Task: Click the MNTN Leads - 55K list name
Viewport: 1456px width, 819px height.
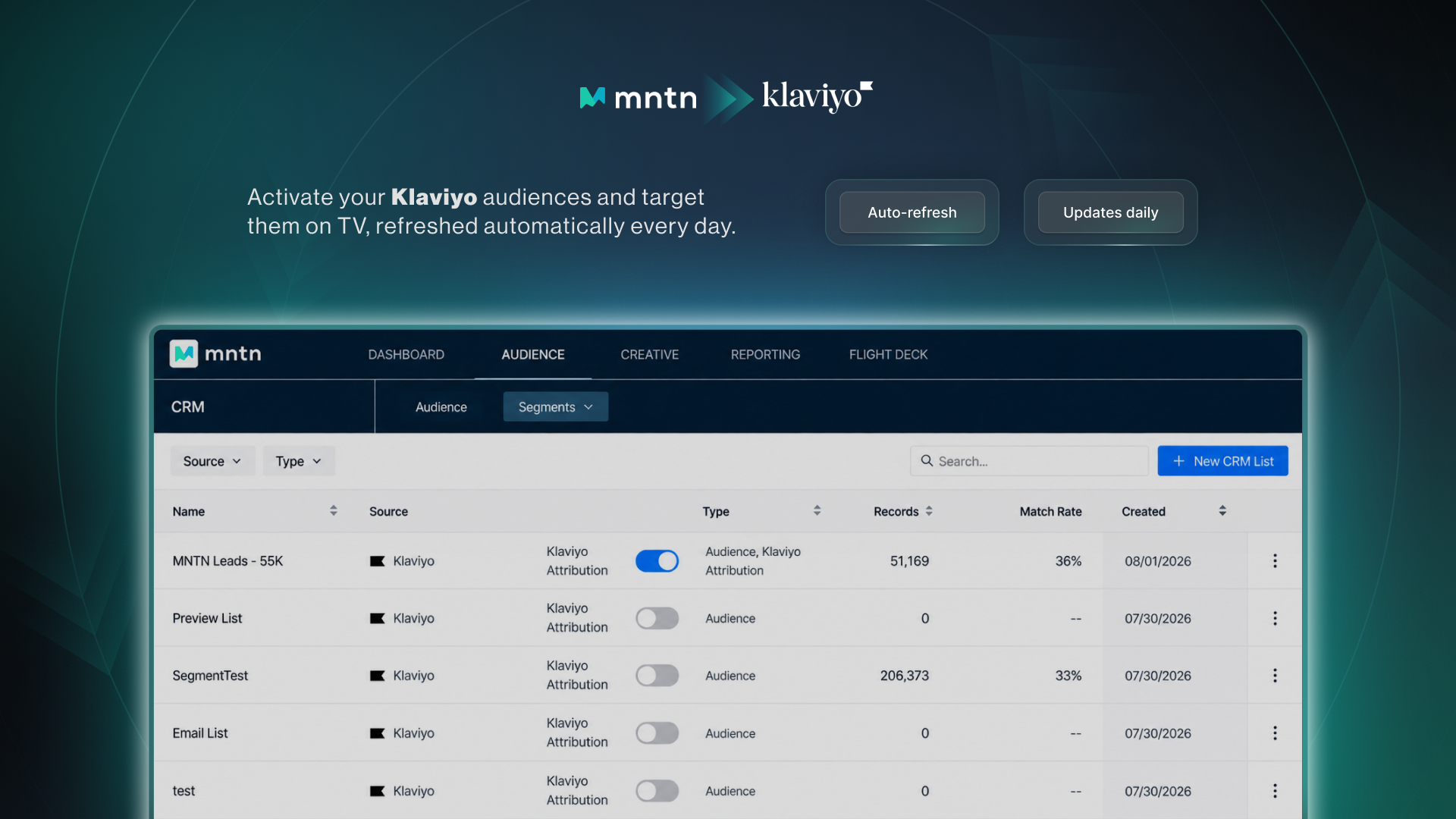Action: pyautogui.click(x=227, y=561)
